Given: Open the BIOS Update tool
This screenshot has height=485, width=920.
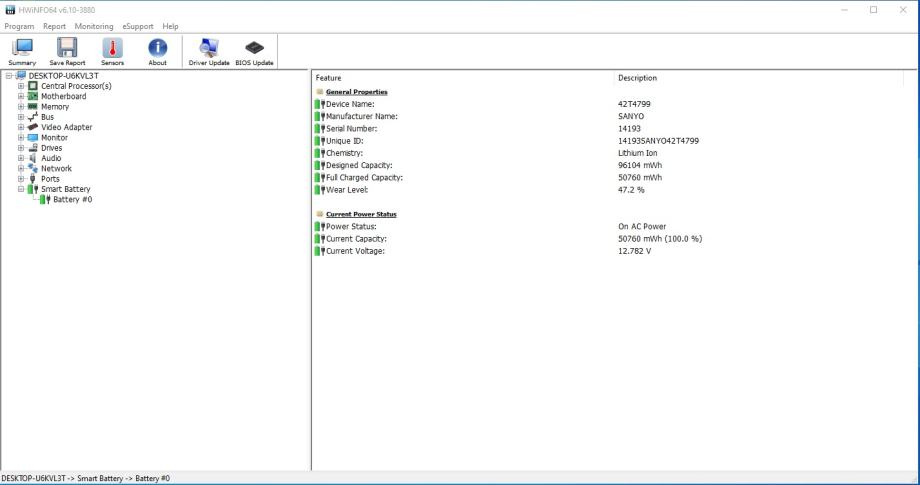Looking at the screenshot, I should tap(254, 51).
